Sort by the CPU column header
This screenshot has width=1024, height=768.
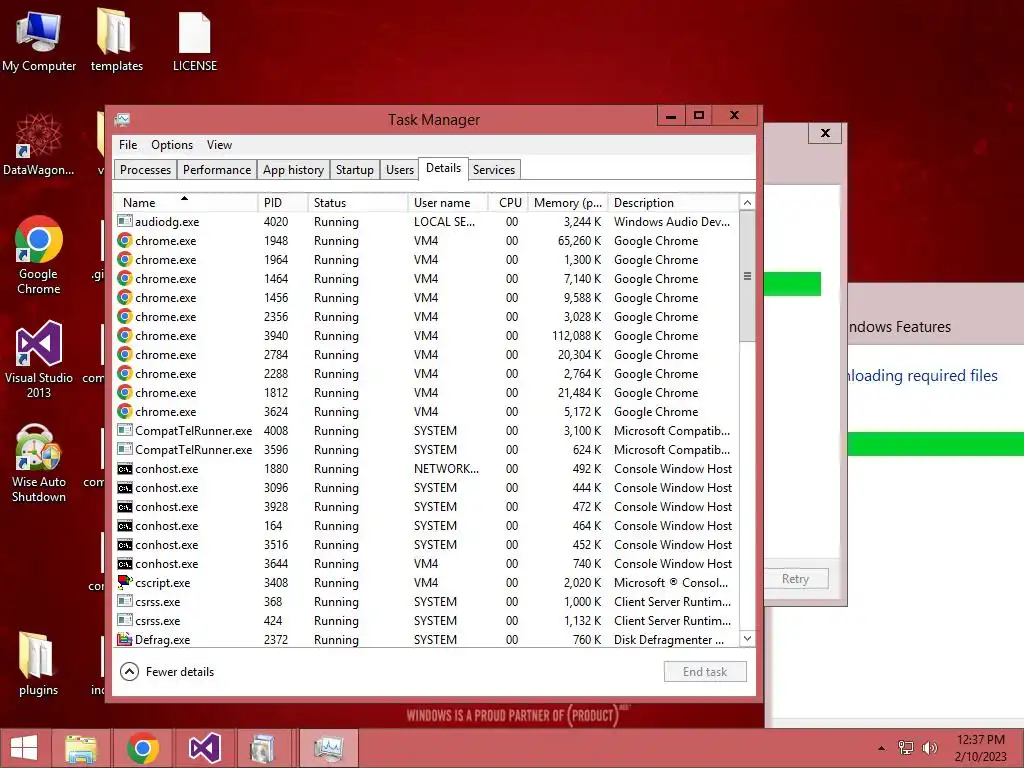coord(508,202)
